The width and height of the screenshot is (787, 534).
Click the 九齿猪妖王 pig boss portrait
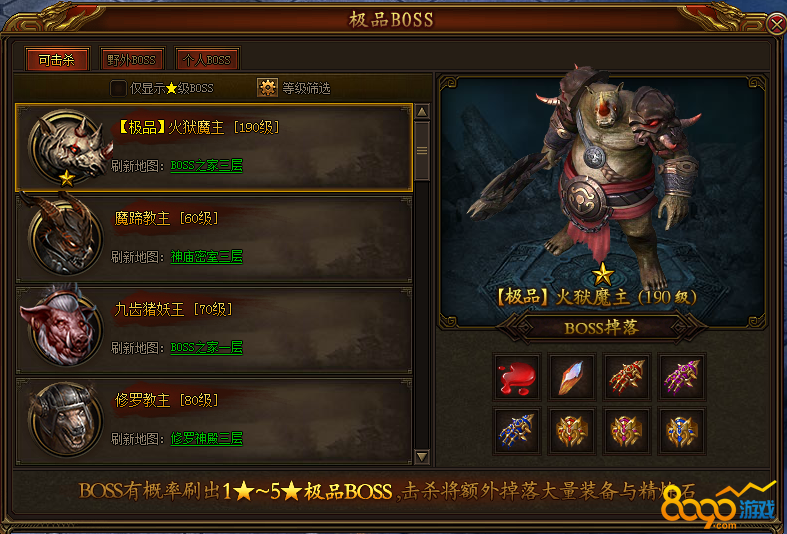[61, 326]
